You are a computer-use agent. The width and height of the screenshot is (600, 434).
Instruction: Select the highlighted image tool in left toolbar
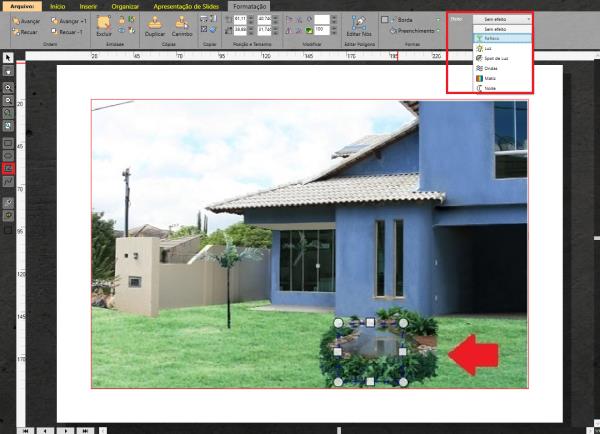point(8,169)
